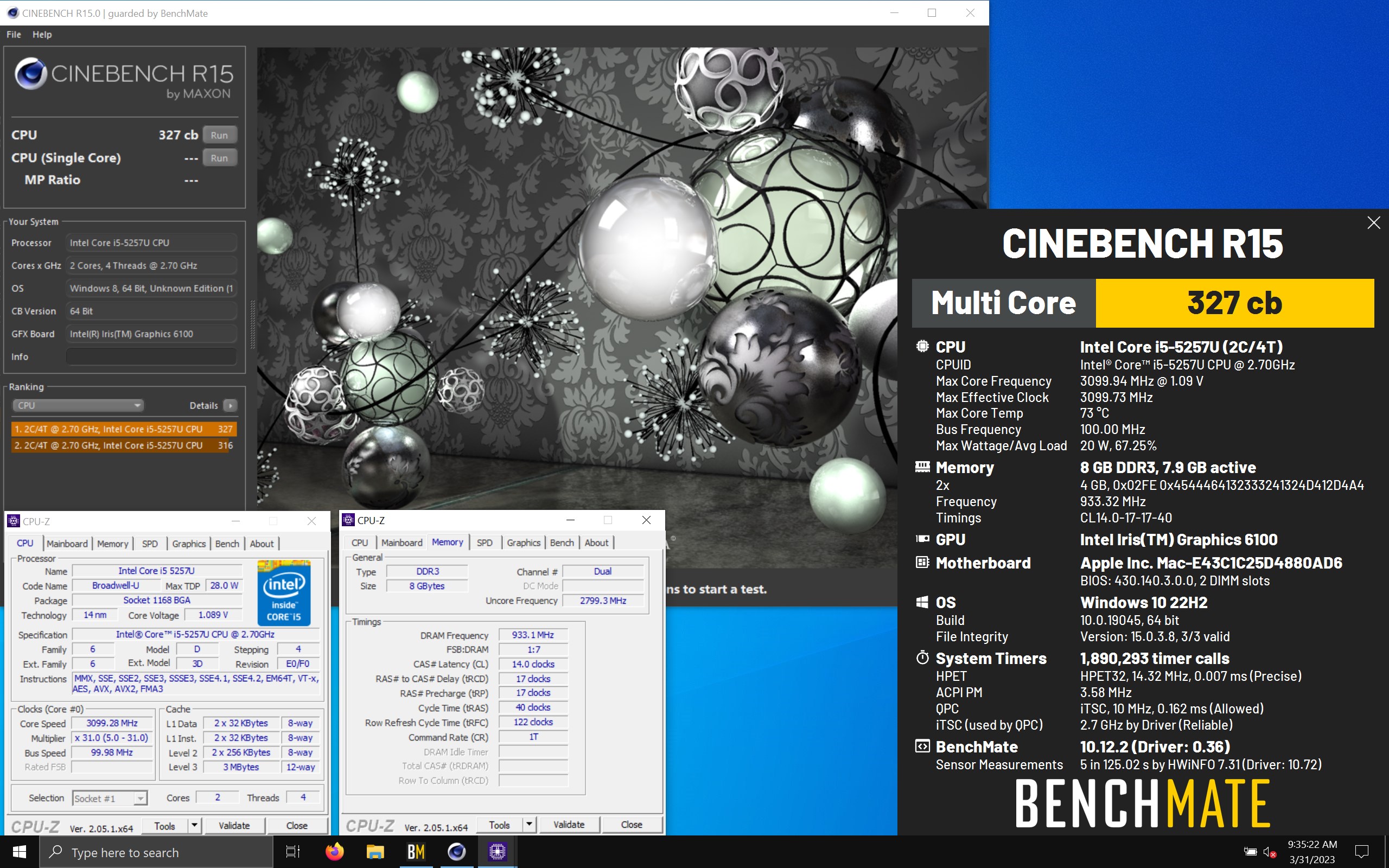Click the System Timers stopwatch icon
Screen dimensions: 1389x868
[x=922, y=658]
